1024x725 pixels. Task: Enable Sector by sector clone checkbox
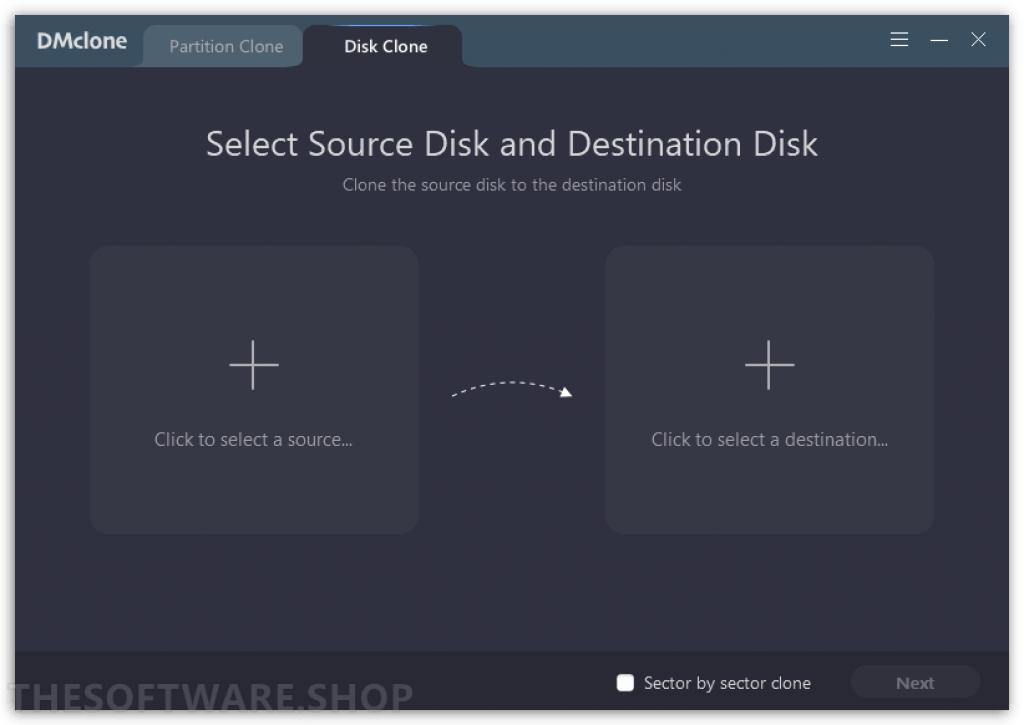(x=625, y=683)
